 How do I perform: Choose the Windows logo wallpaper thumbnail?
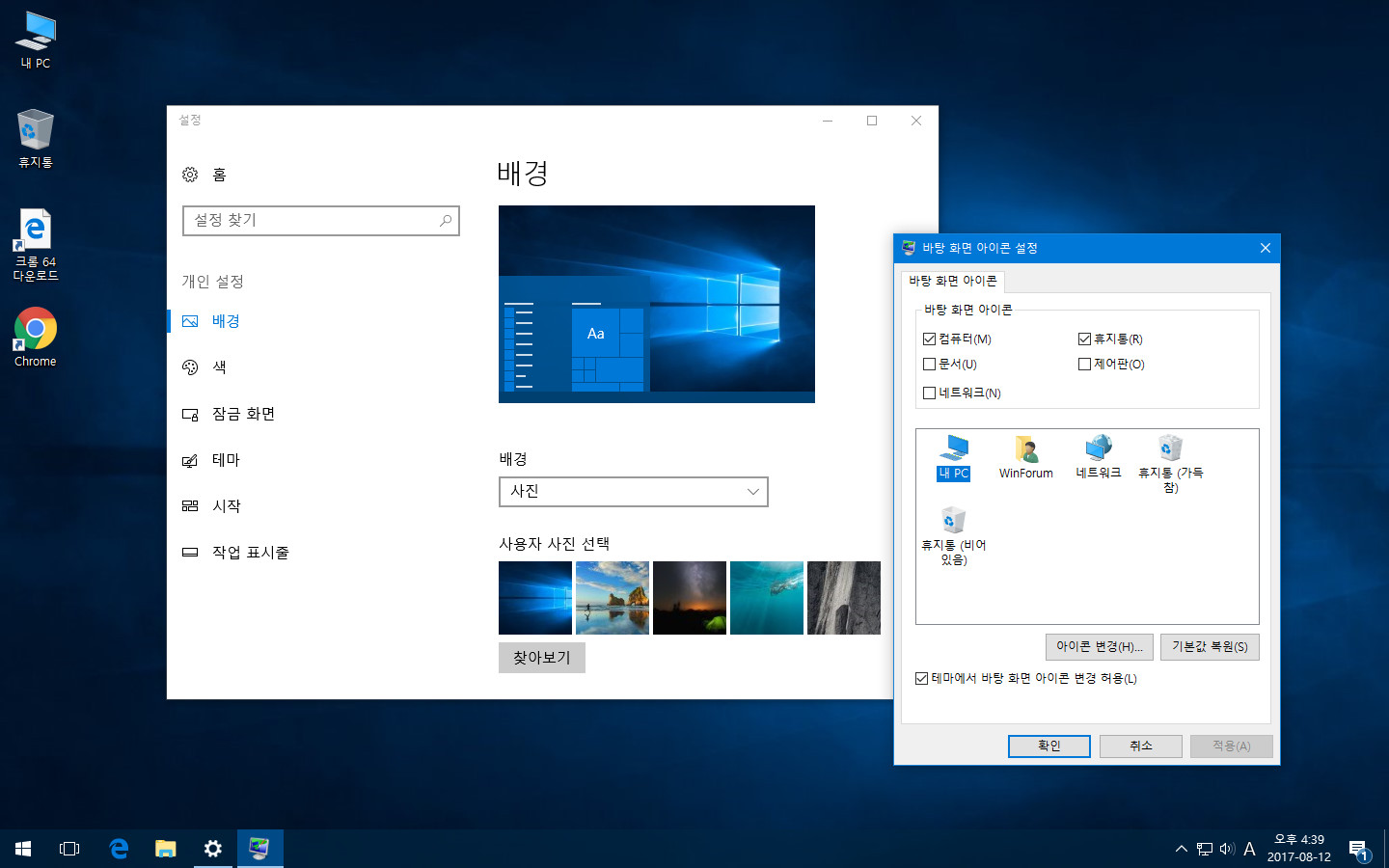(535, 598)
